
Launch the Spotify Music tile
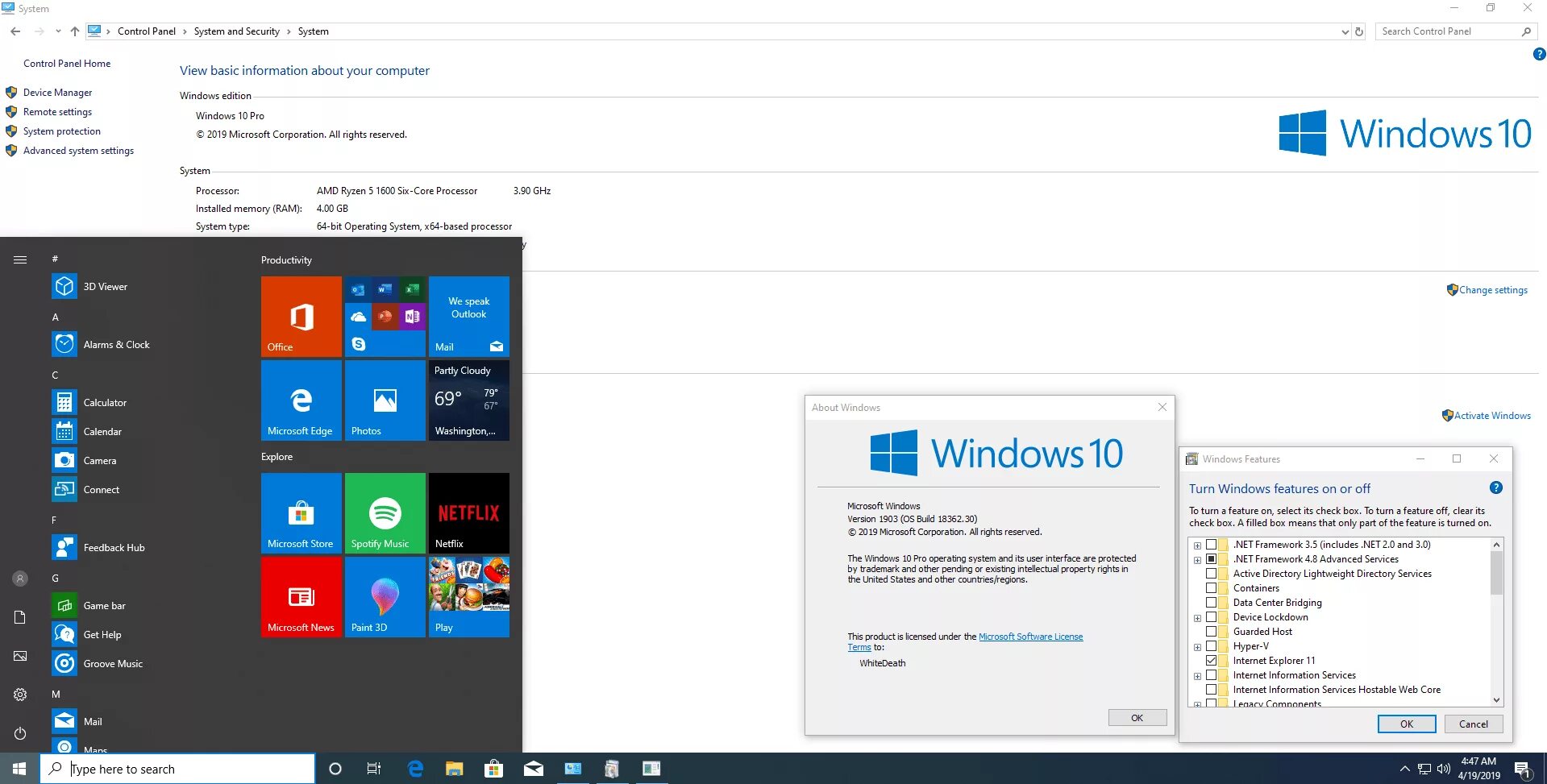pos(385,513)
